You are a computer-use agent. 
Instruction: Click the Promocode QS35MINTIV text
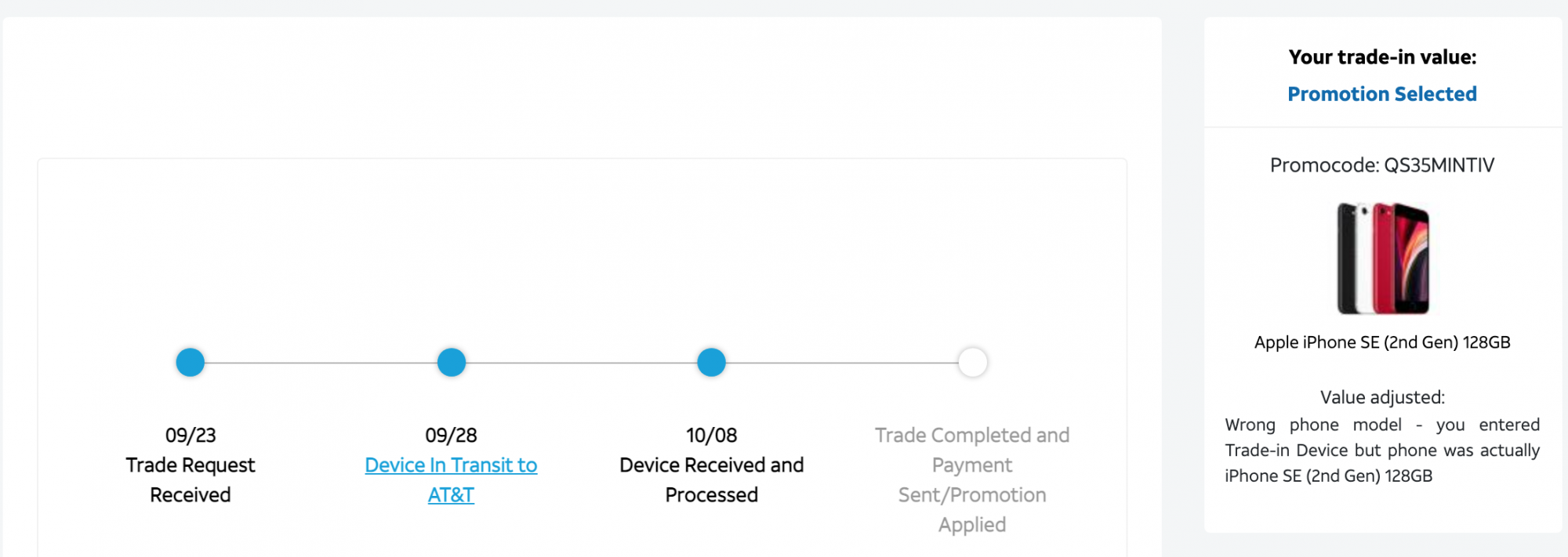click(x=1382, y=165)
